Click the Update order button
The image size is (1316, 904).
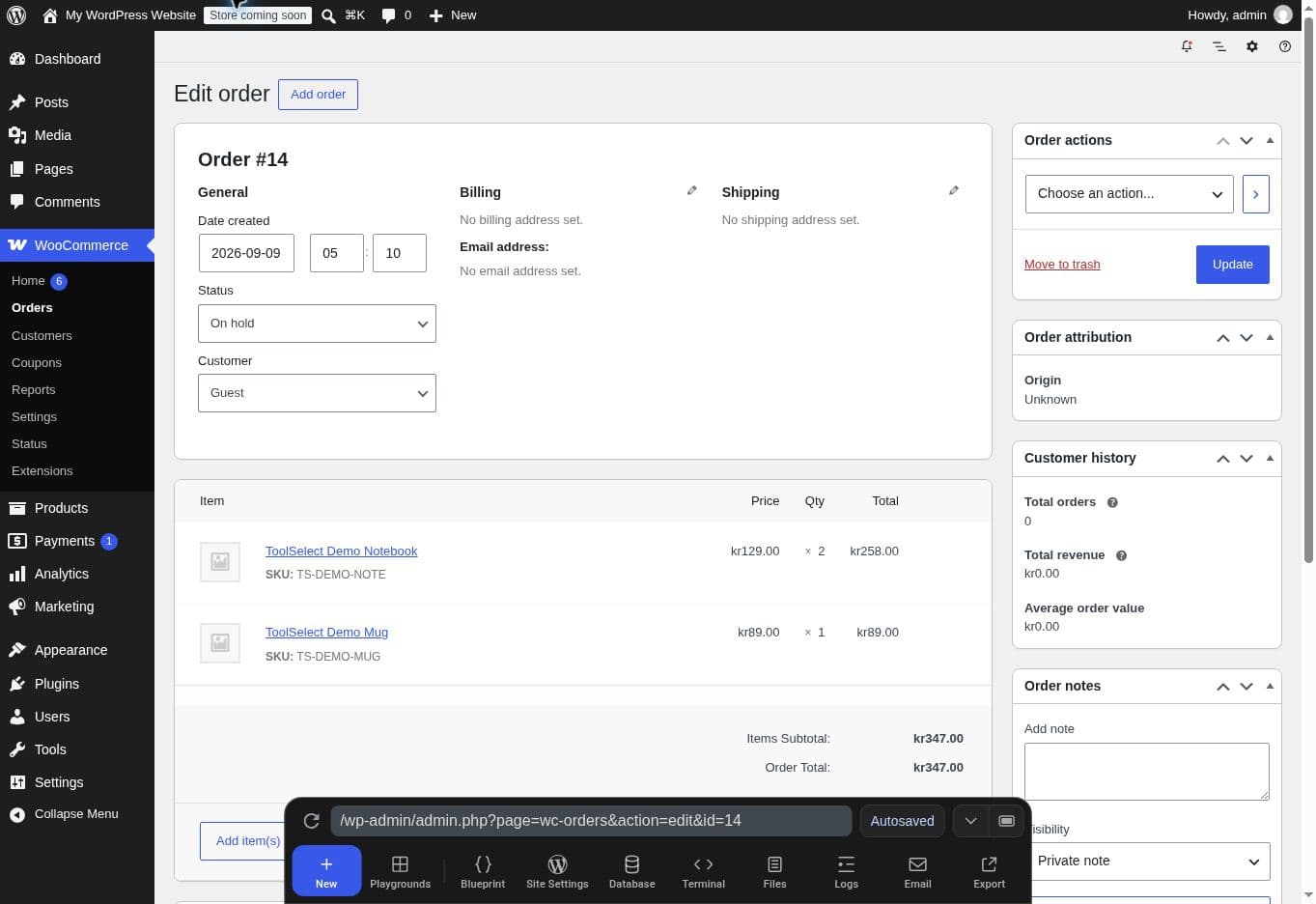(1232, 265)
